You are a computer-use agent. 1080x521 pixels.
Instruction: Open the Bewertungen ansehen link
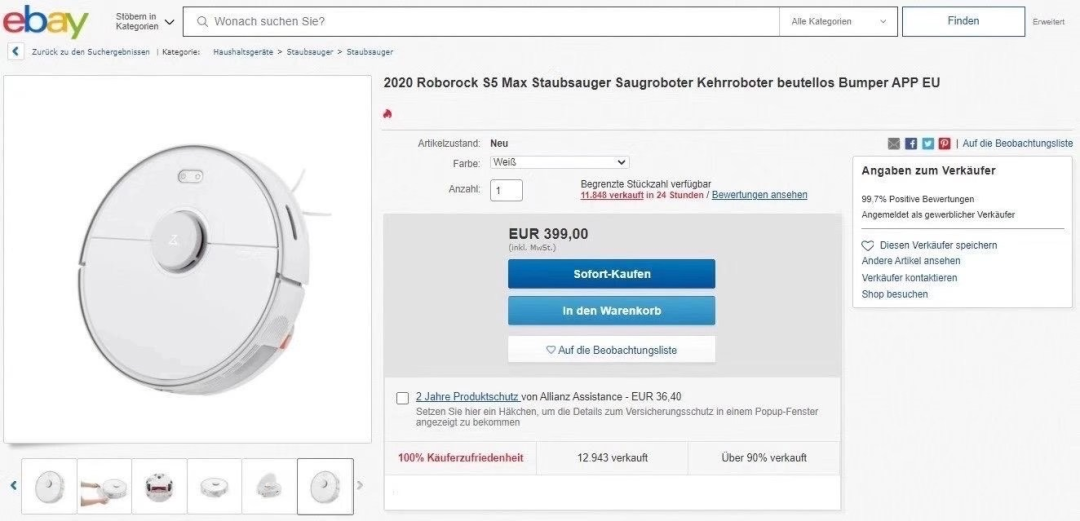point(759,195)
